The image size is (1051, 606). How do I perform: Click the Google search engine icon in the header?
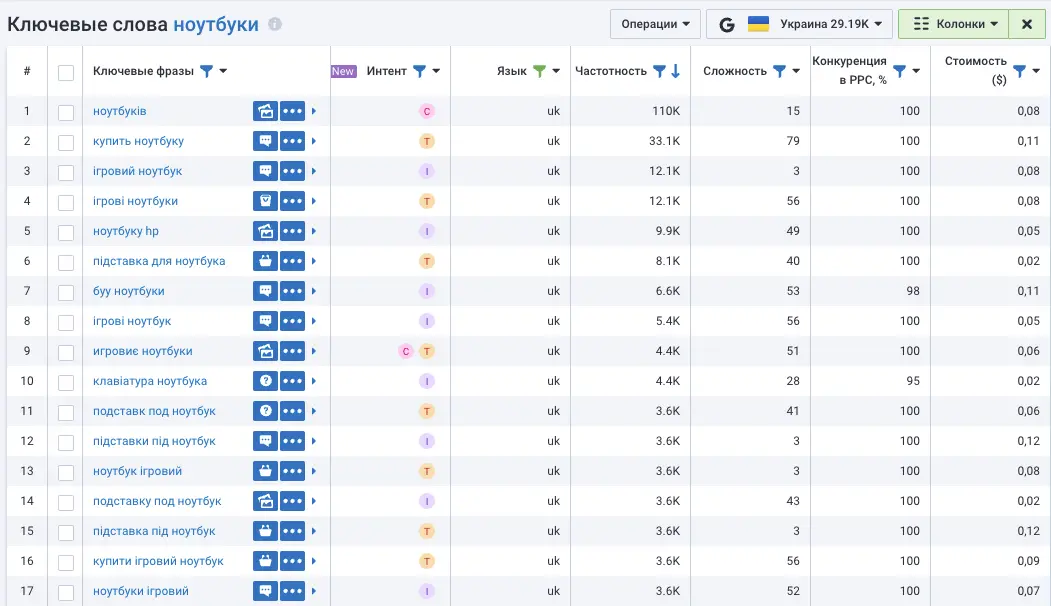point(727,23)
